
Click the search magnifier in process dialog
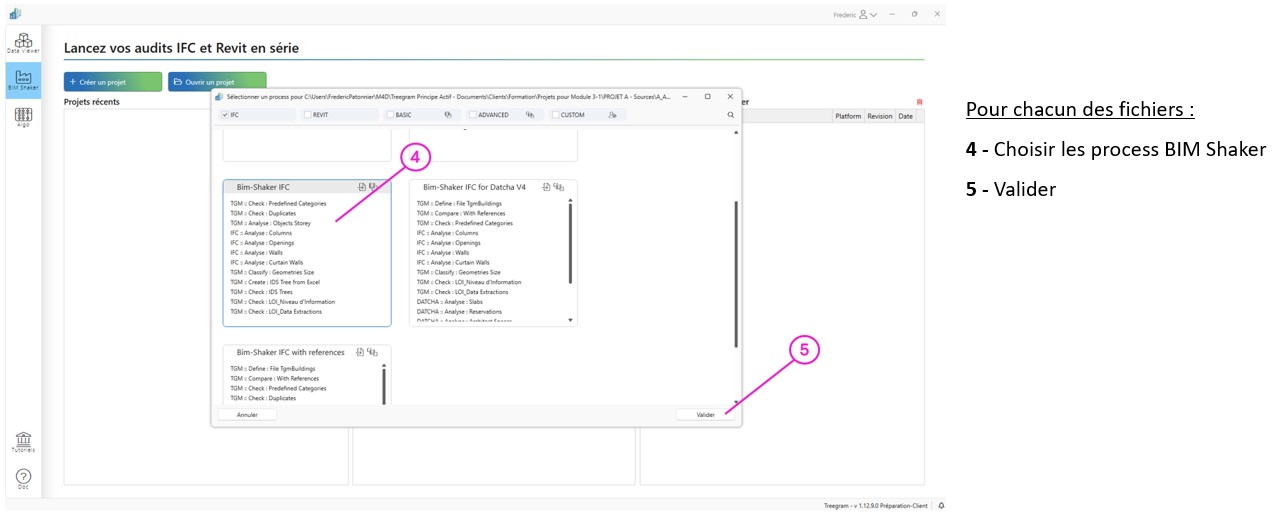pos(731,115)
